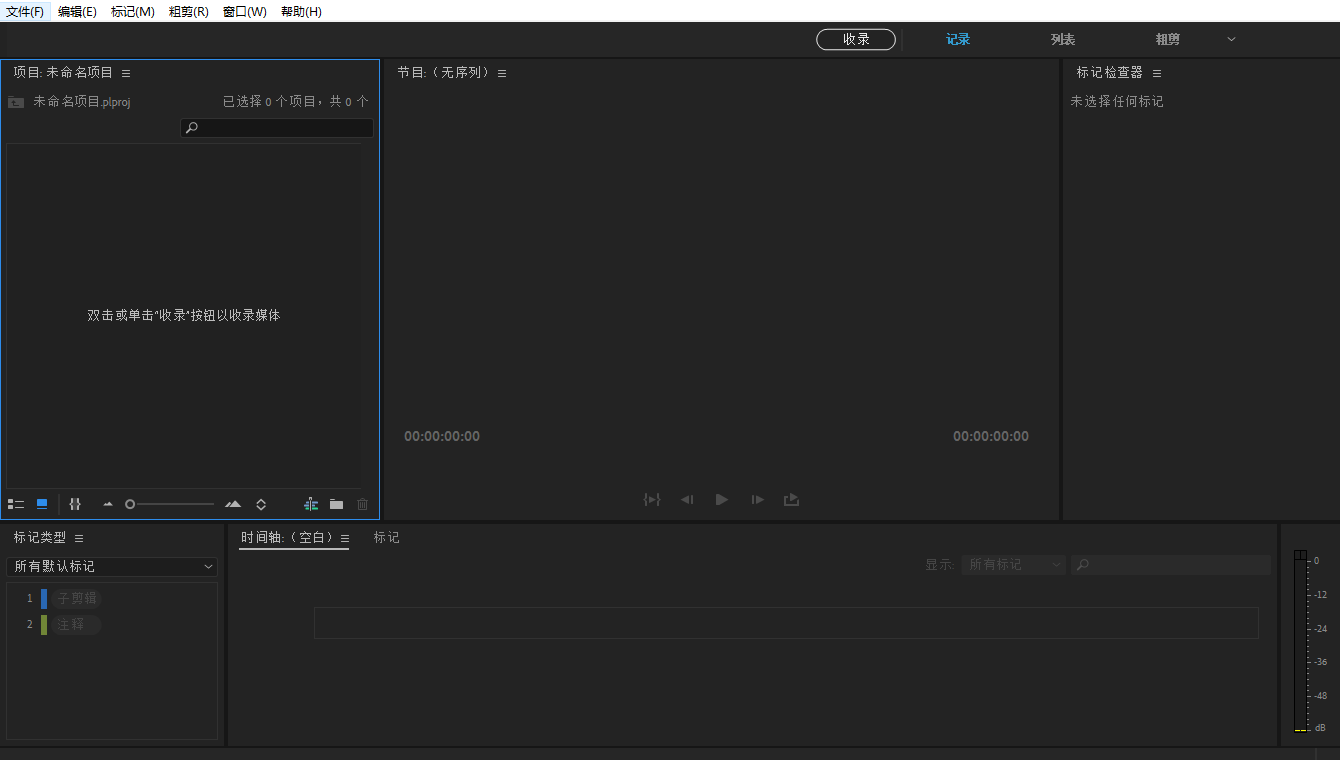The image size is (1340, 760).
Task: Click the curly-braces icon in project panel toolbar
Action: [x=75, y=504]
